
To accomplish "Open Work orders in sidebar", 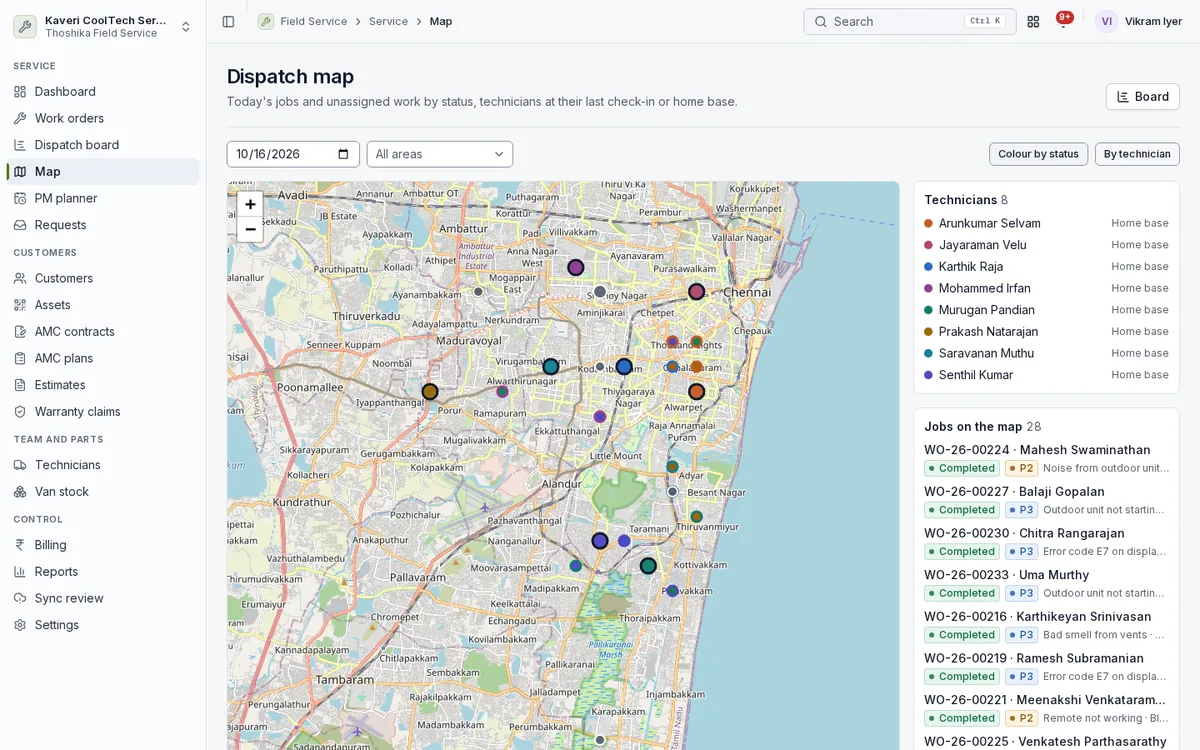I will 103,118.
